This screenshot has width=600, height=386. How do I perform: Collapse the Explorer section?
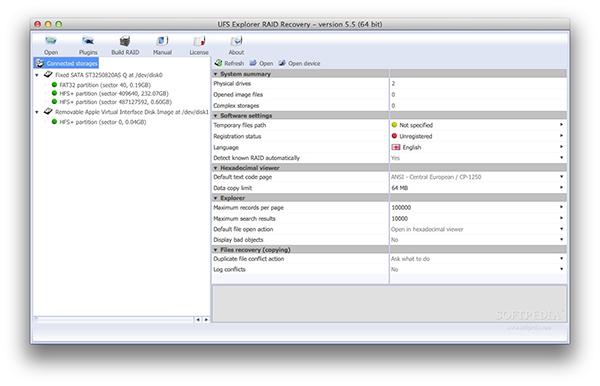click(215, 198)
